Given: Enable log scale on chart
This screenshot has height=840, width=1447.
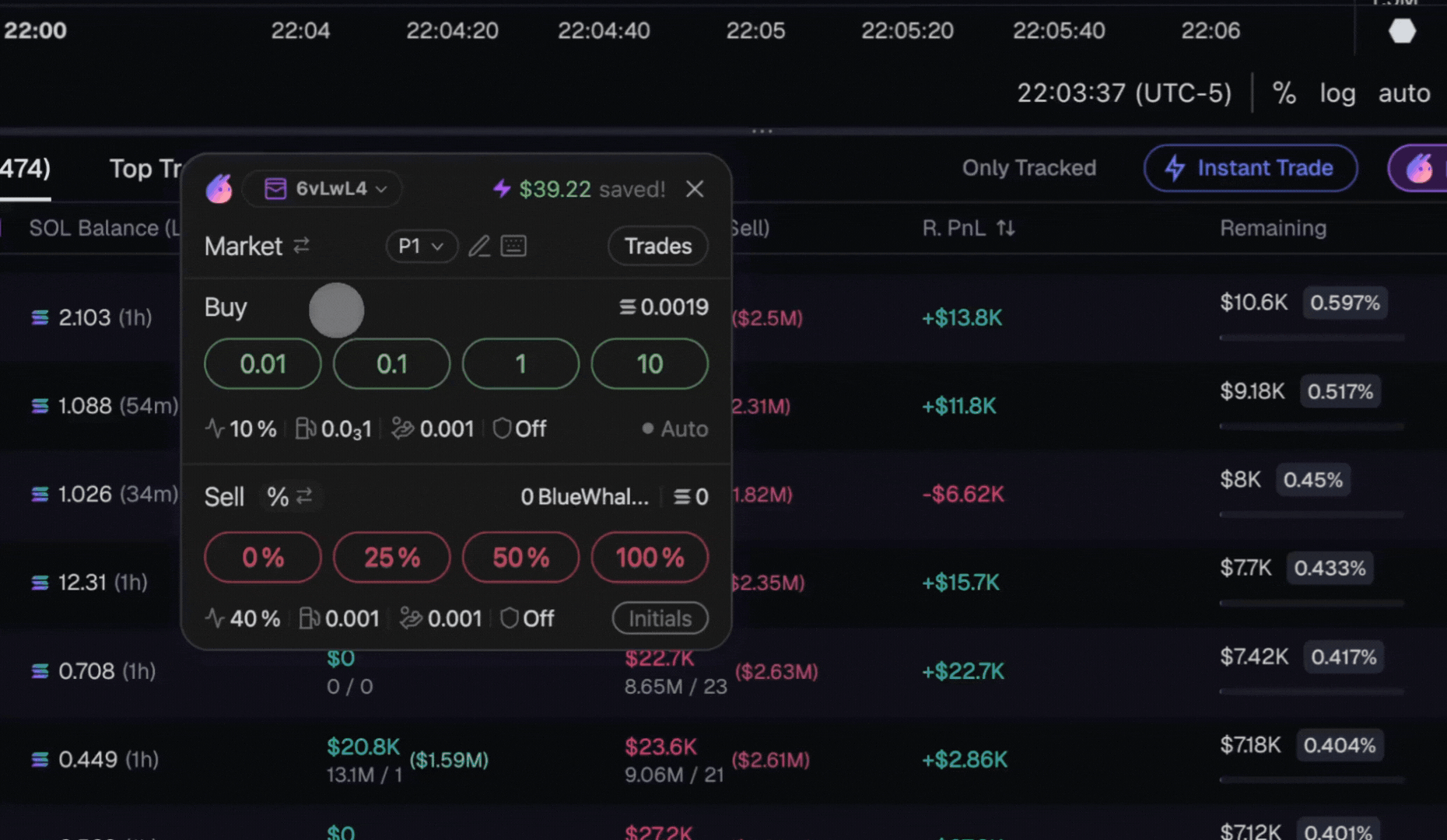Looking at the screenshot, I should click(x=1337, y=93).
